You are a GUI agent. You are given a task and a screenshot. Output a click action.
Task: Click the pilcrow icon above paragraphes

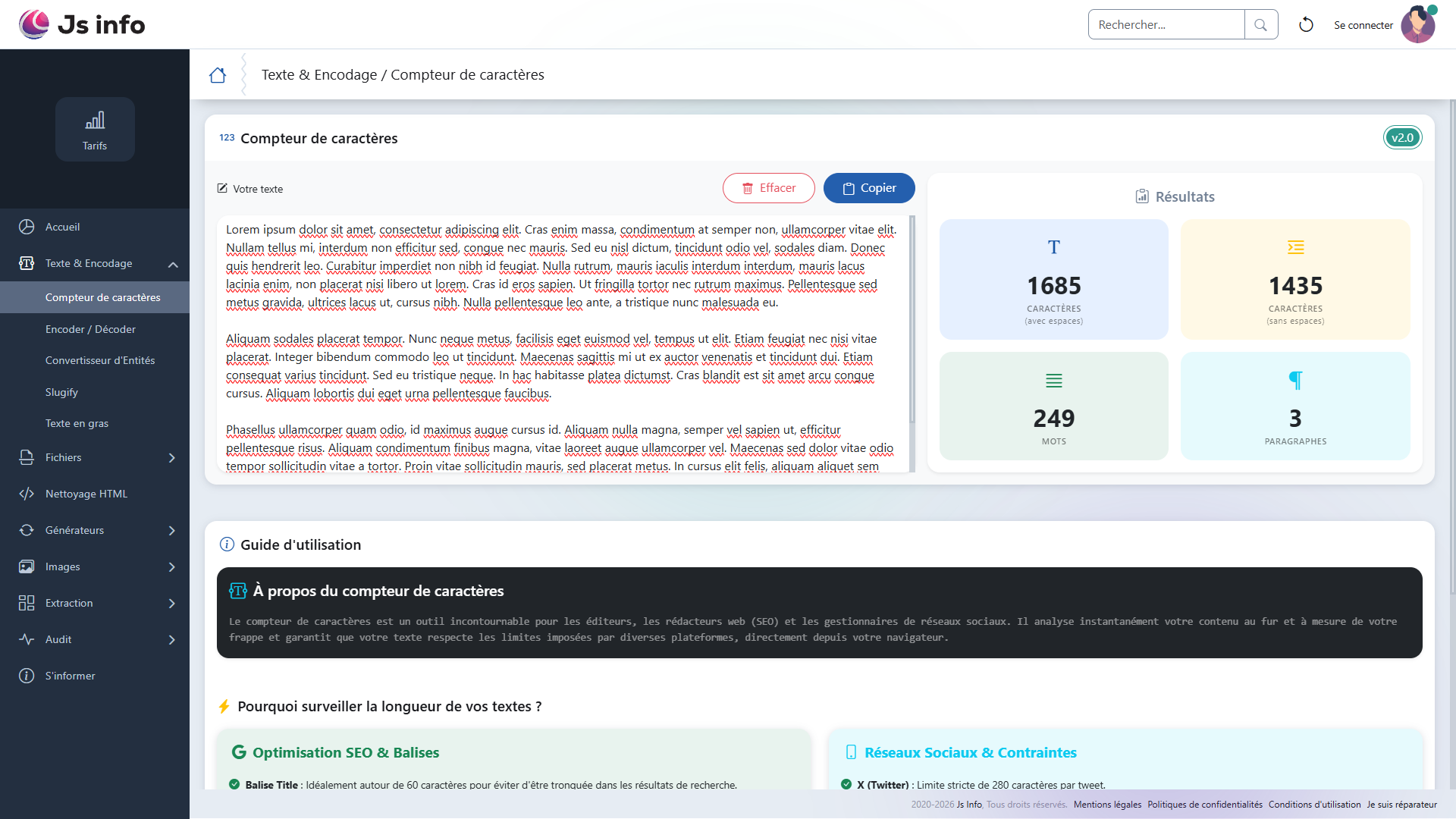(1295, 380)
